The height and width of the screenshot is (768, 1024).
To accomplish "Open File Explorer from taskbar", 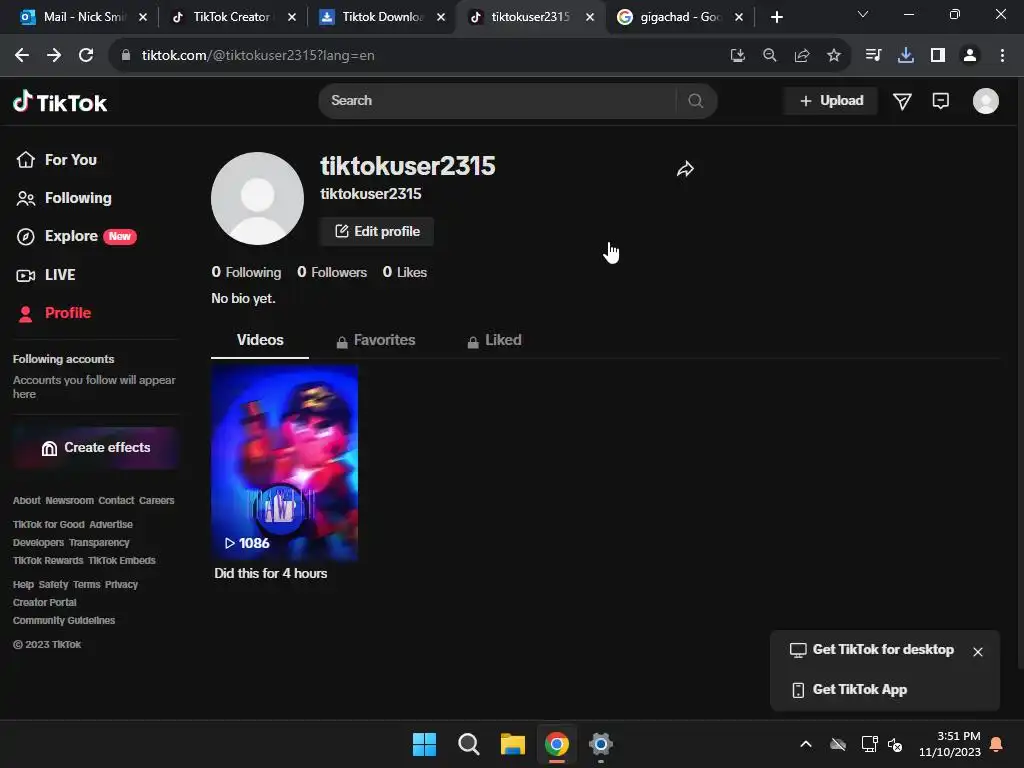I will click(x=513, y=744).
